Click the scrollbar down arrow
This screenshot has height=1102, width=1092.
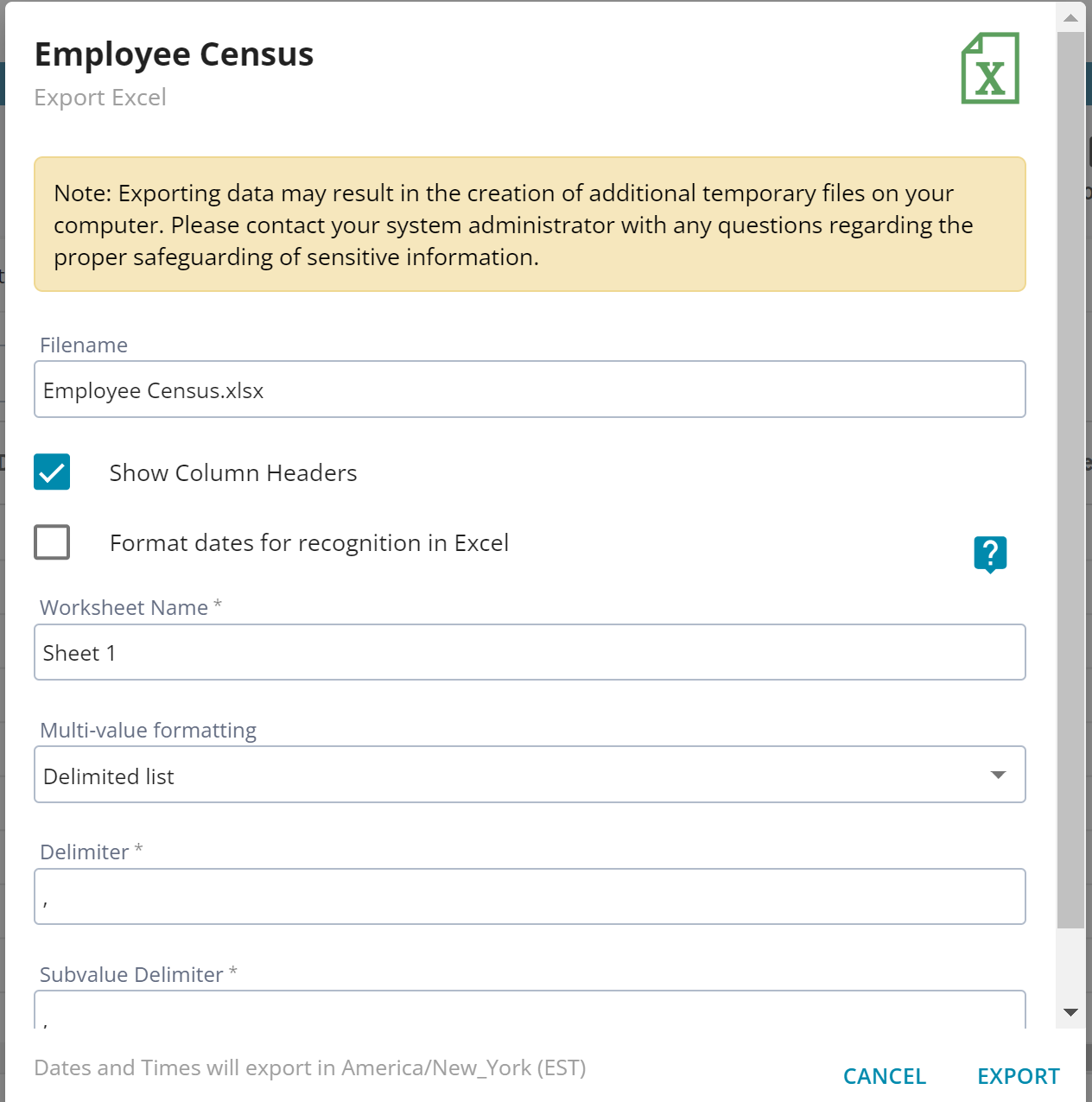pyautogui.click(x=1071, y=1012)
